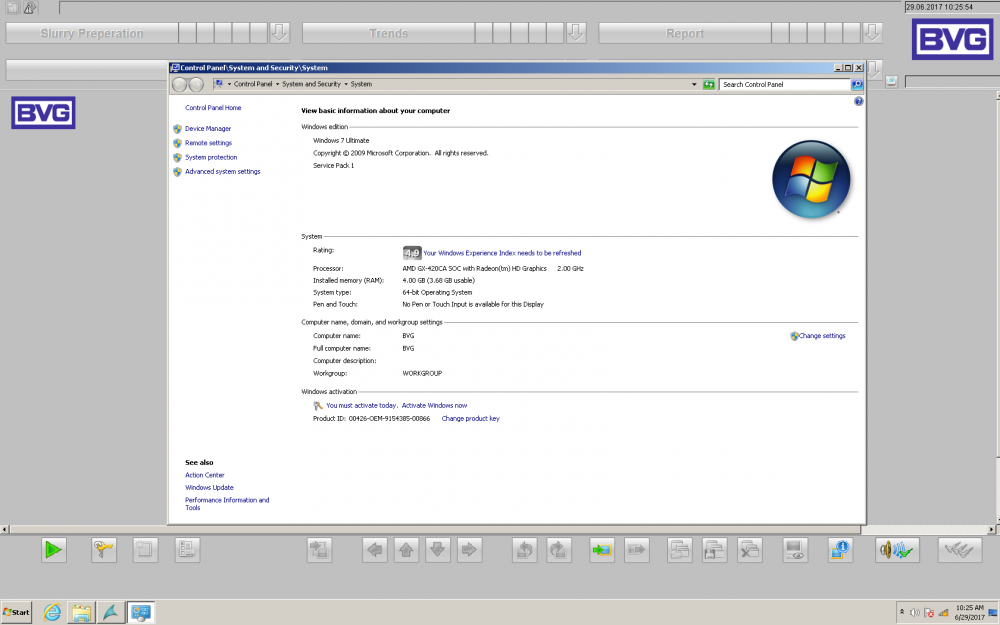Image resolution: width=1000 pixels, height=625 pixels.
Task: Click the Control Panel taskbar button
Action: [x=140, y=613]
